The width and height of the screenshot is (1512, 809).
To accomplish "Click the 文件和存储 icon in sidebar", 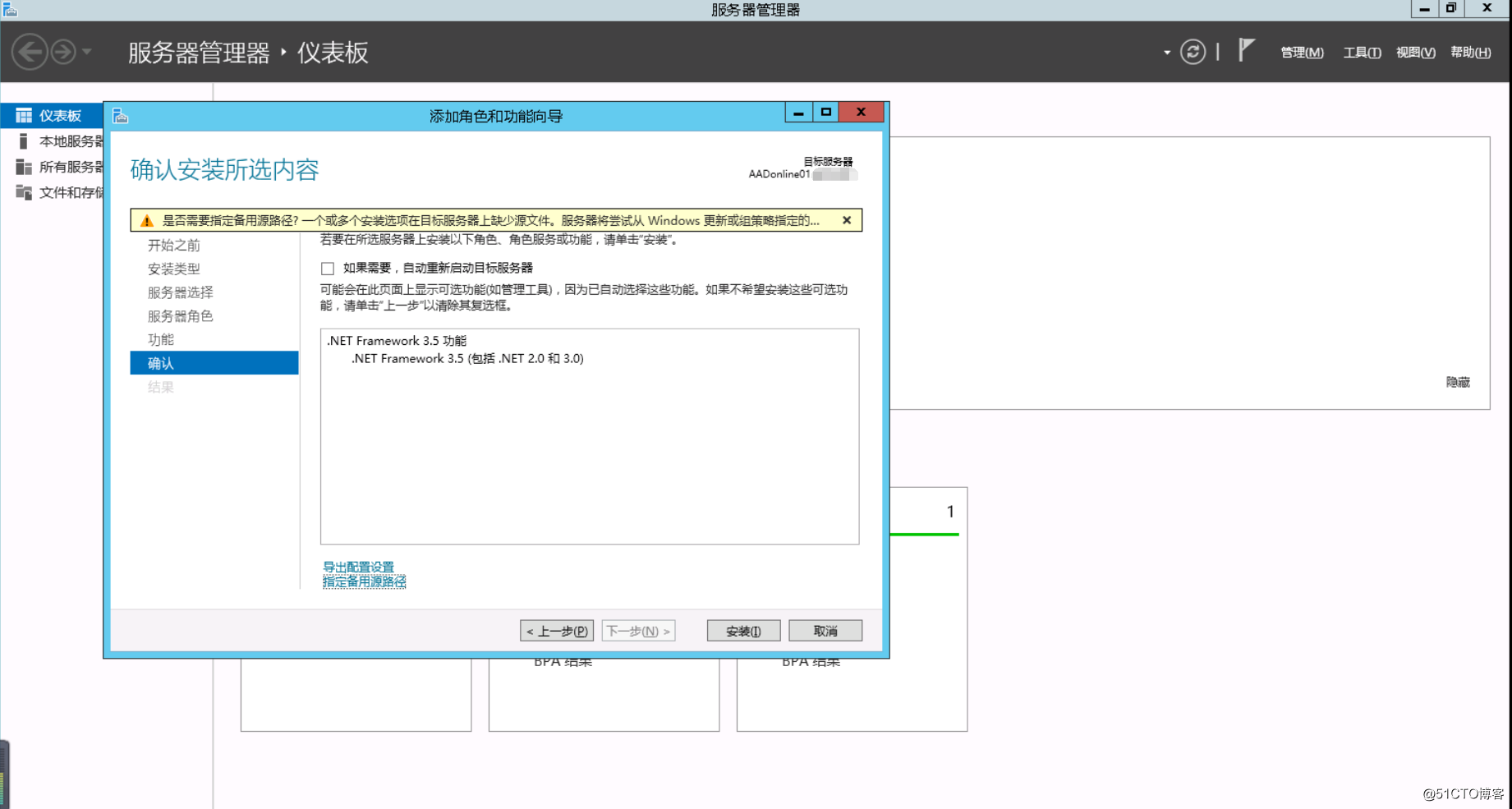I will click(24, 192).
